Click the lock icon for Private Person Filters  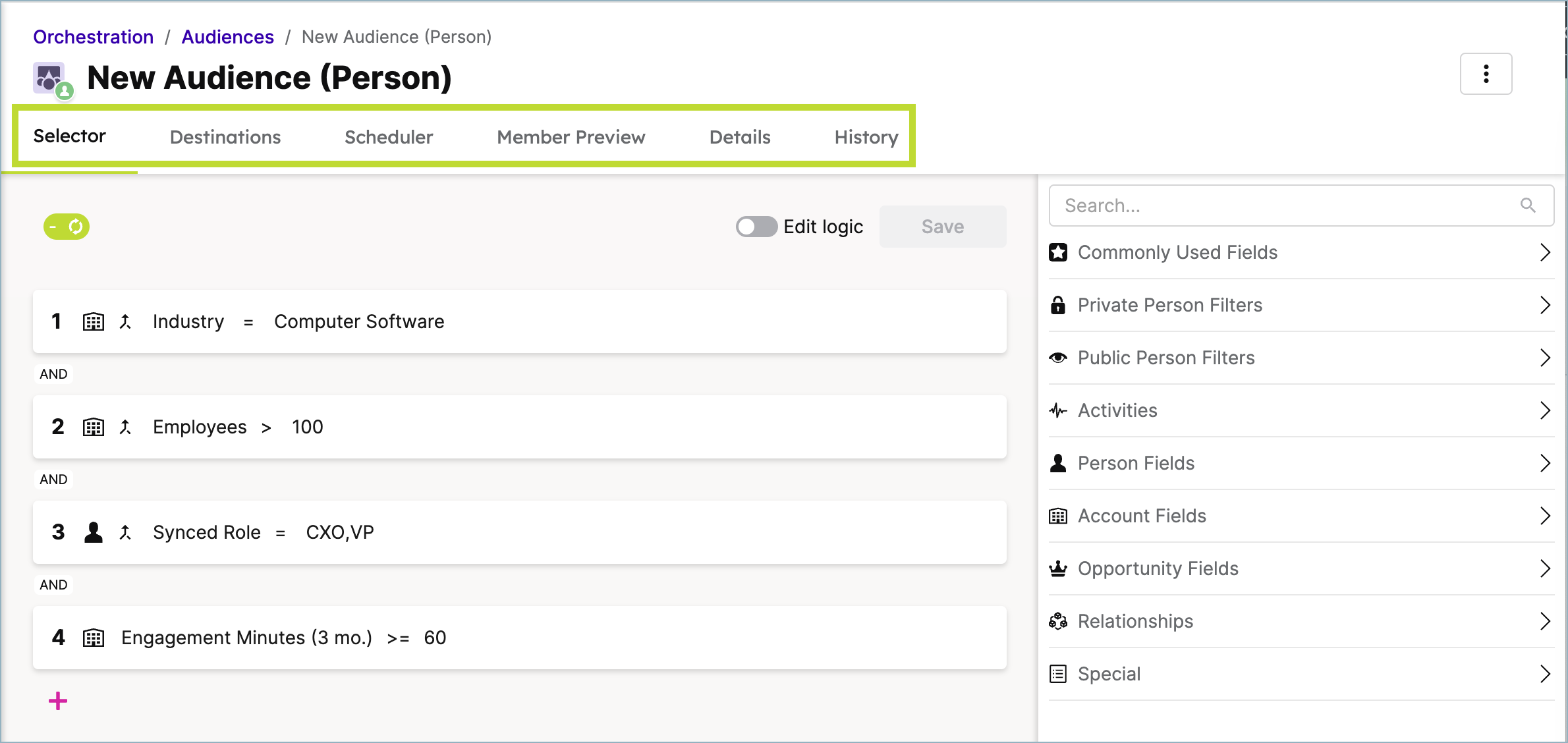pos(1058,305)
